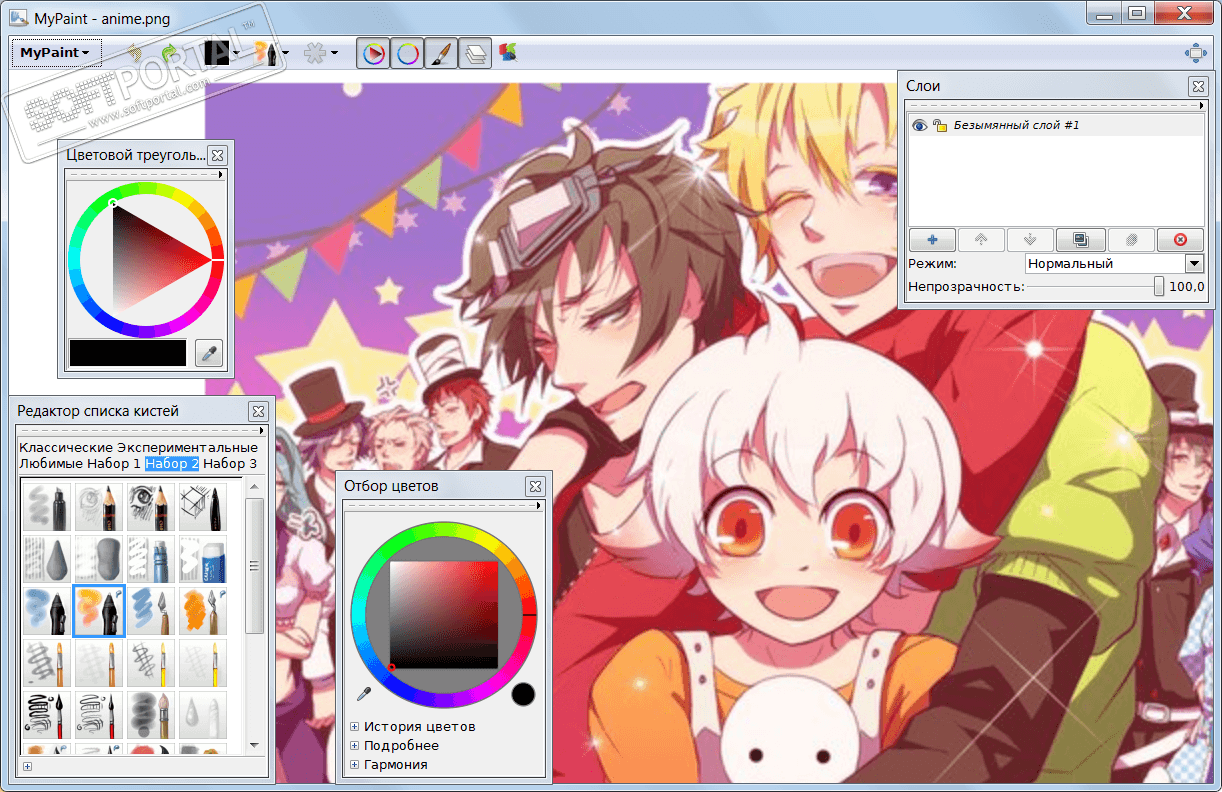Screen dimensions: 1222x792
Task: Move layer down with down-arrow button
Action: point(1031,240)
